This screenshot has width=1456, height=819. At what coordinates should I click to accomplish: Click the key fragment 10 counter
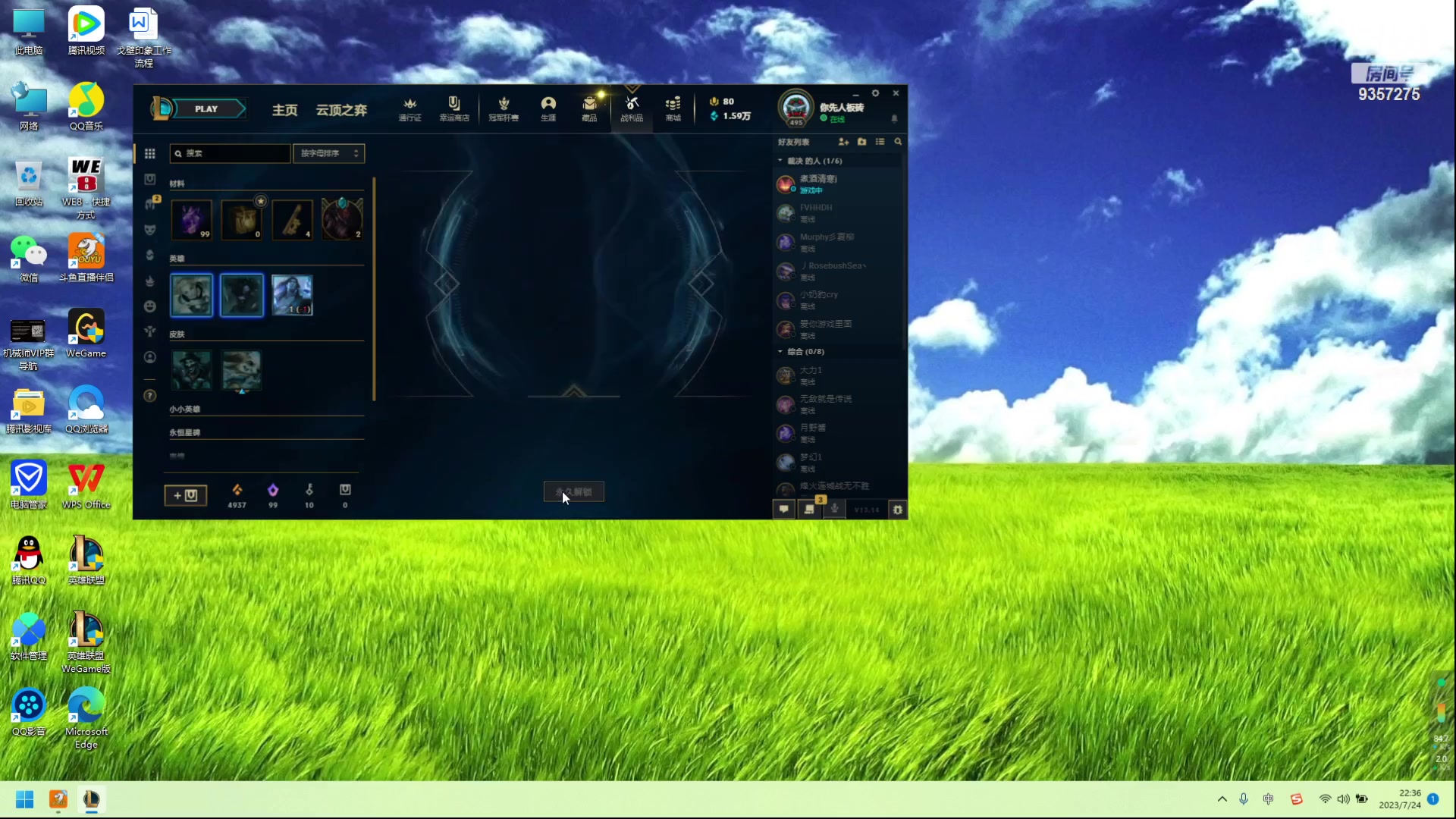[x=309, y=496]
